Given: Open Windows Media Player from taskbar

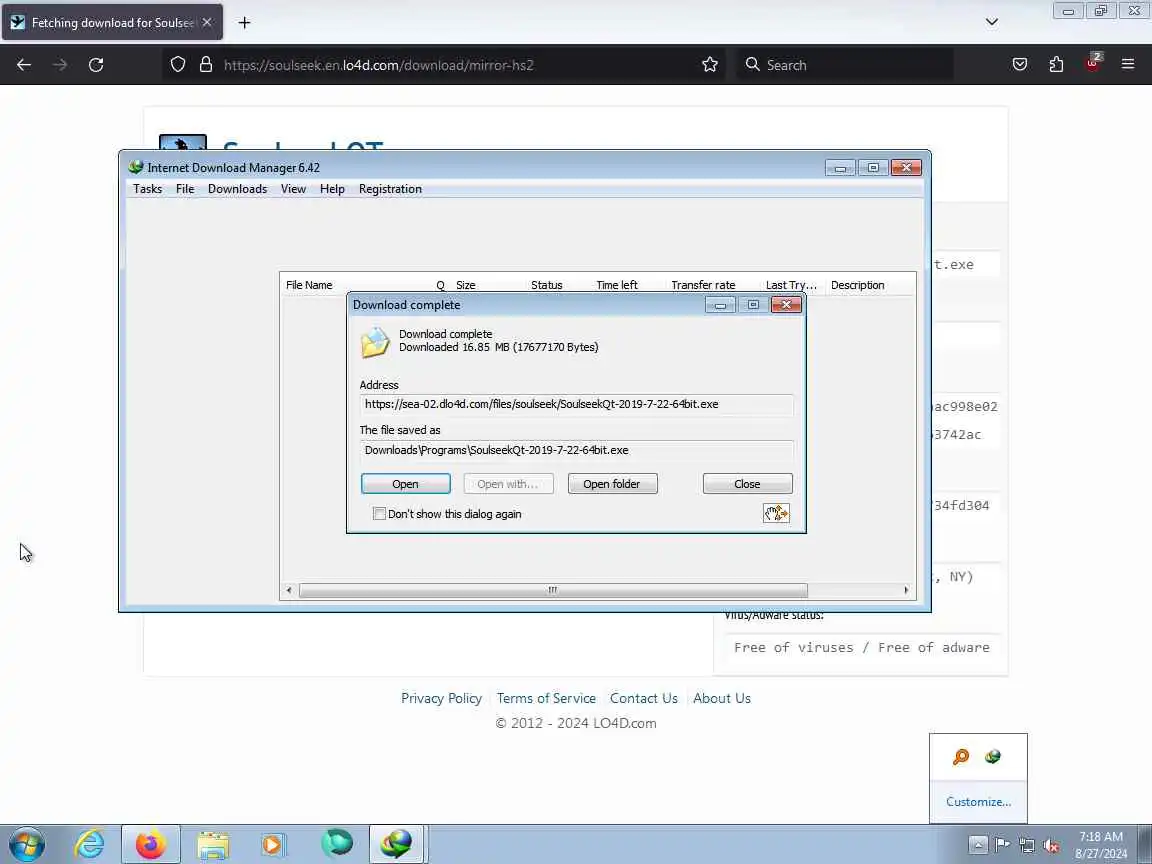Looking at the screenshot, I should [272, 844].
